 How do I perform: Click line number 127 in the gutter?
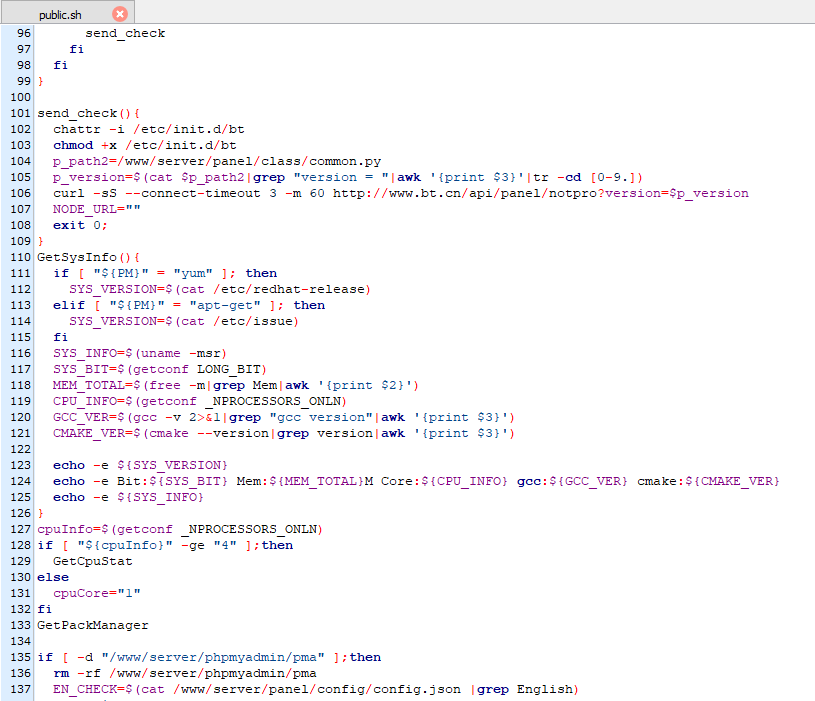pyautogui.click(x=20, y=529)
